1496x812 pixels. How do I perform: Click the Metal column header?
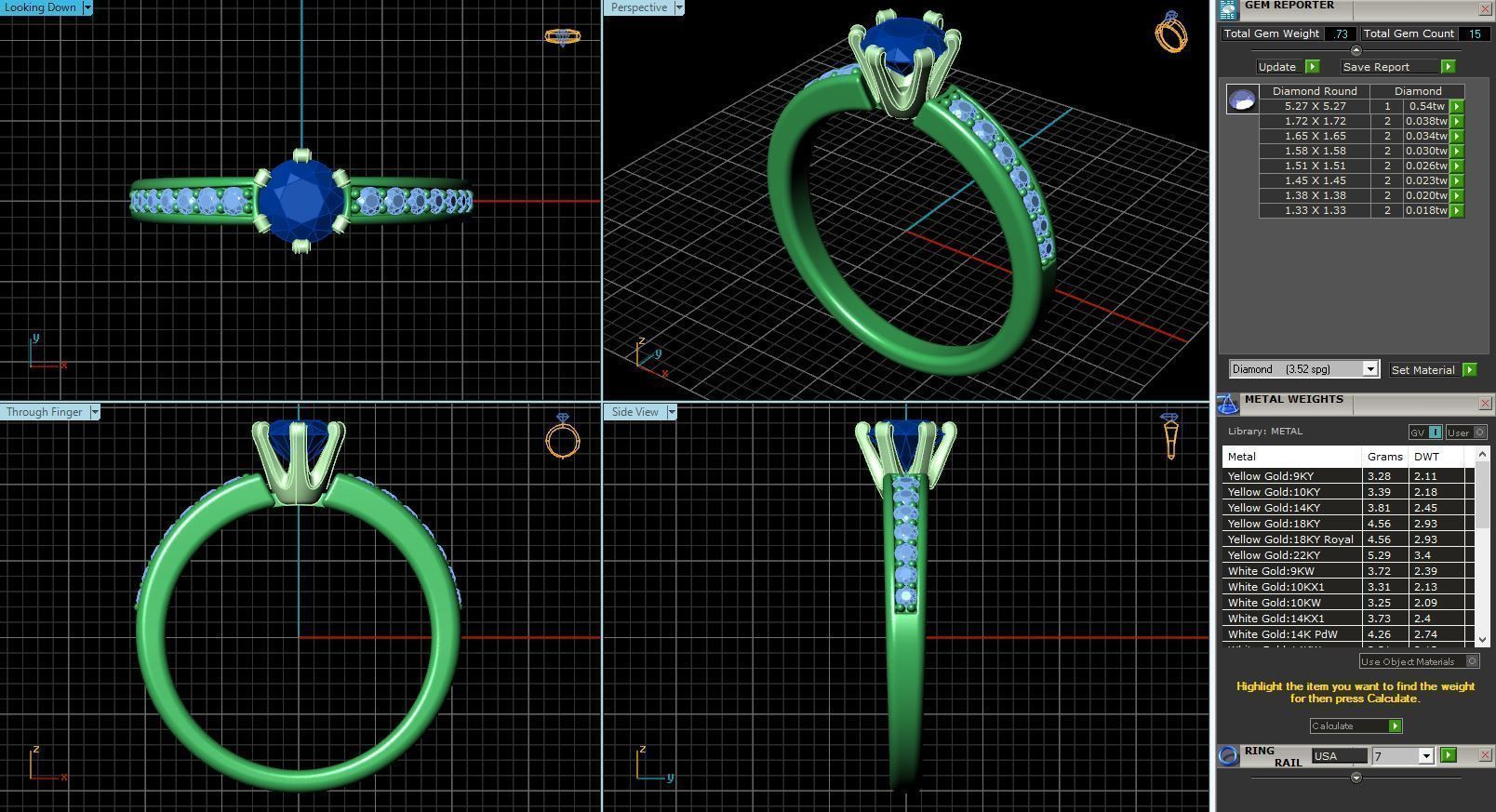pos(1291,457)
